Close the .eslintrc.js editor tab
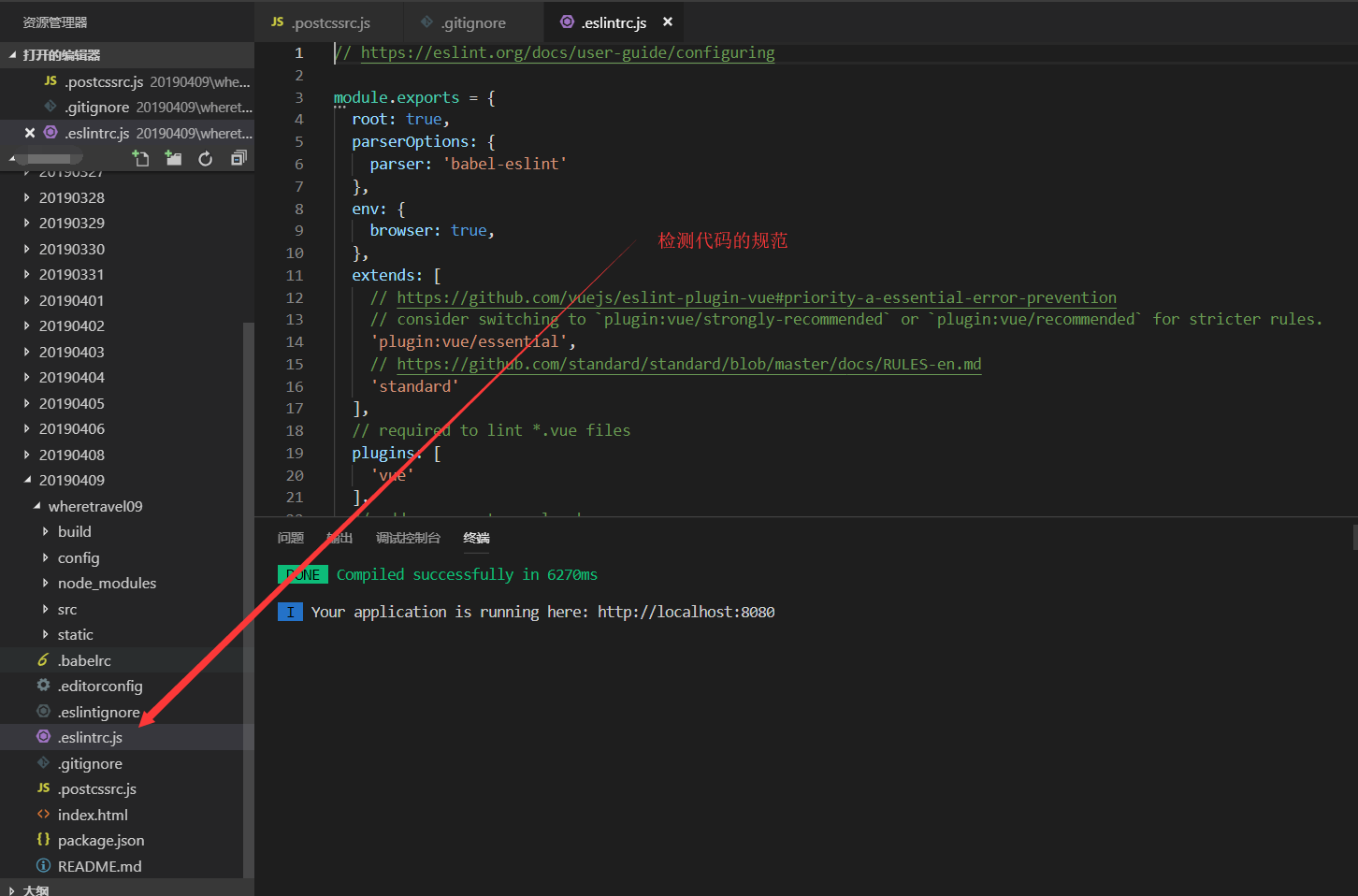This screenshot has width=1358, height=896. pyautogui.click(x=668, y=22)
